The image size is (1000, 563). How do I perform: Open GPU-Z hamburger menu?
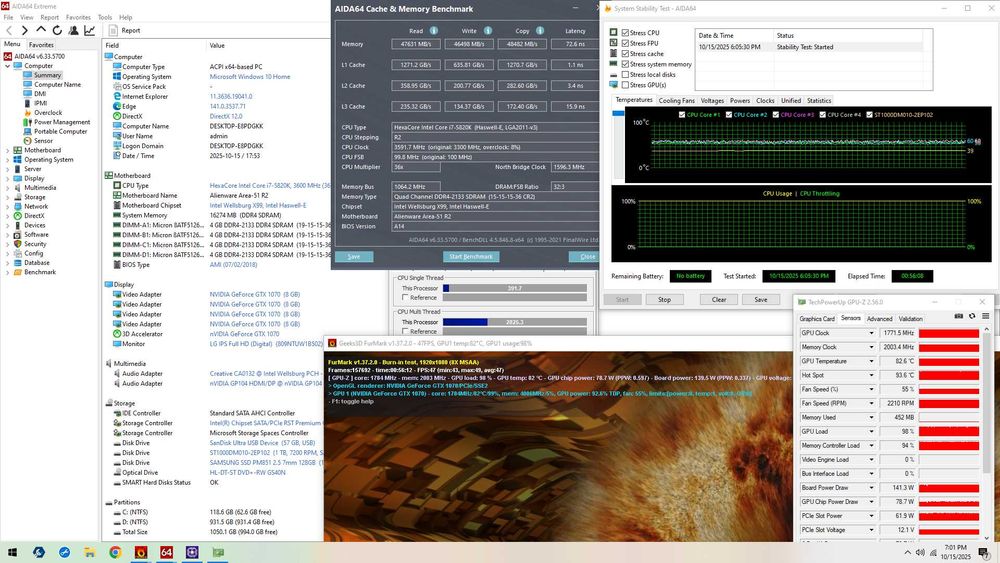pos(985,316)
